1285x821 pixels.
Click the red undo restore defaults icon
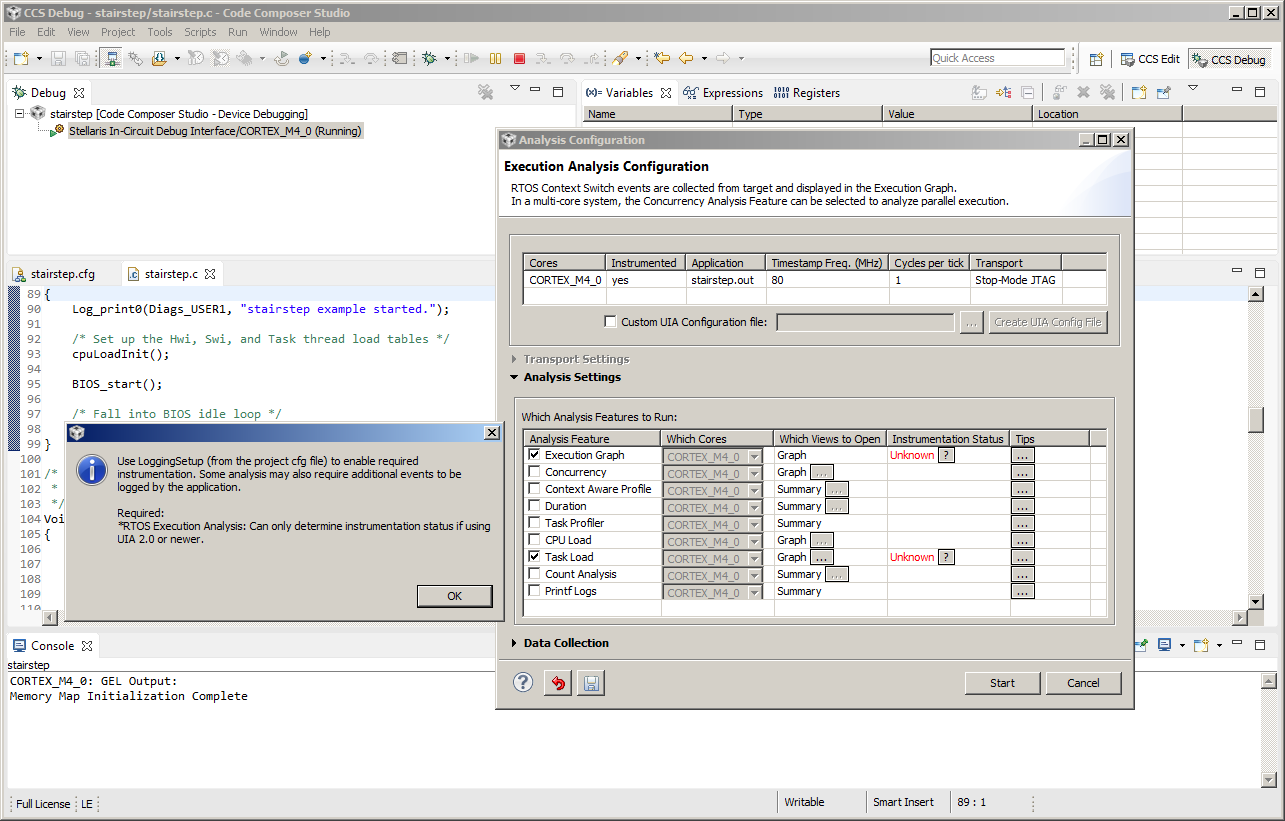point(558,683)
